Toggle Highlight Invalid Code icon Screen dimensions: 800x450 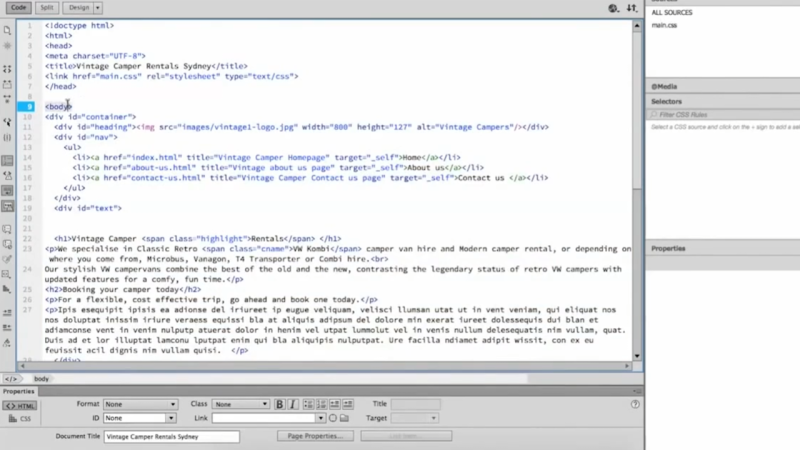7,176
